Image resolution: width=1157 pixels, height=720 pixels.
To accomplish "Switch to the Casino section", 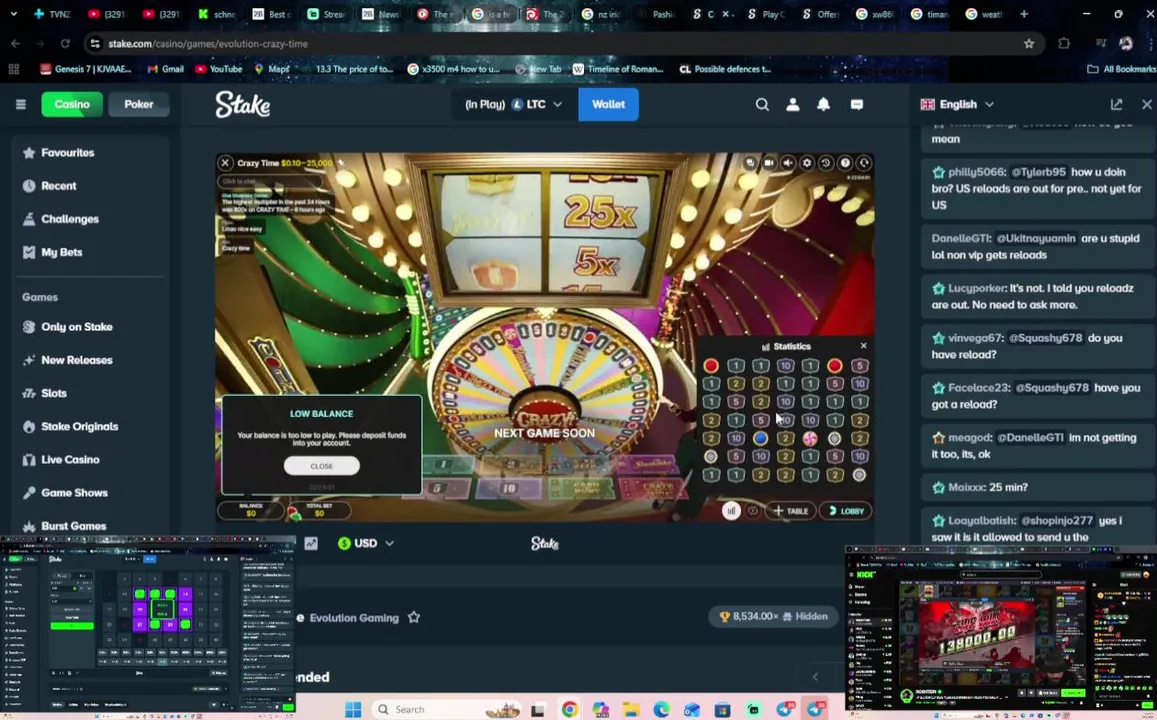I will tap(72, 105).
